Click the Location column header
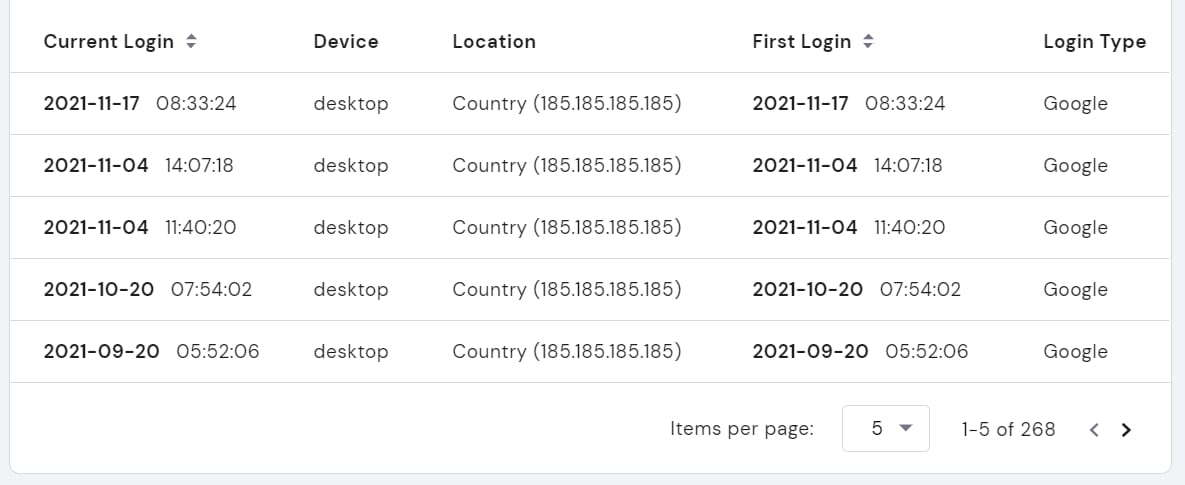Image resolution: width=1185 pixels, height=485 pixels. [x=494, y=42]
